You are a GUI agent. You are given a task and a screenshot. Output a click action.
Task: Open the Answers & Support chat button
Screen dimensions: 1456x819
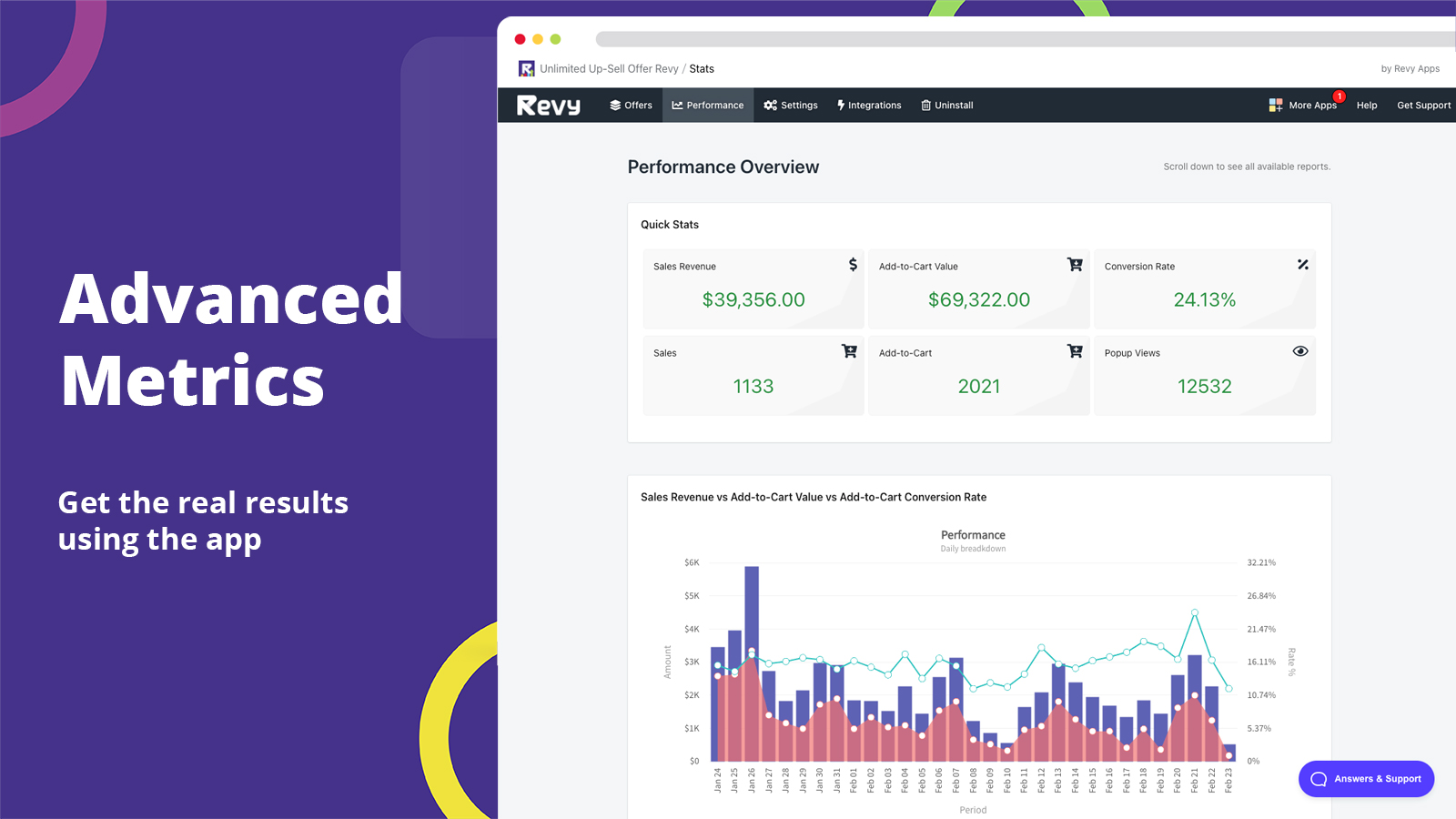tap(1367, 779)
